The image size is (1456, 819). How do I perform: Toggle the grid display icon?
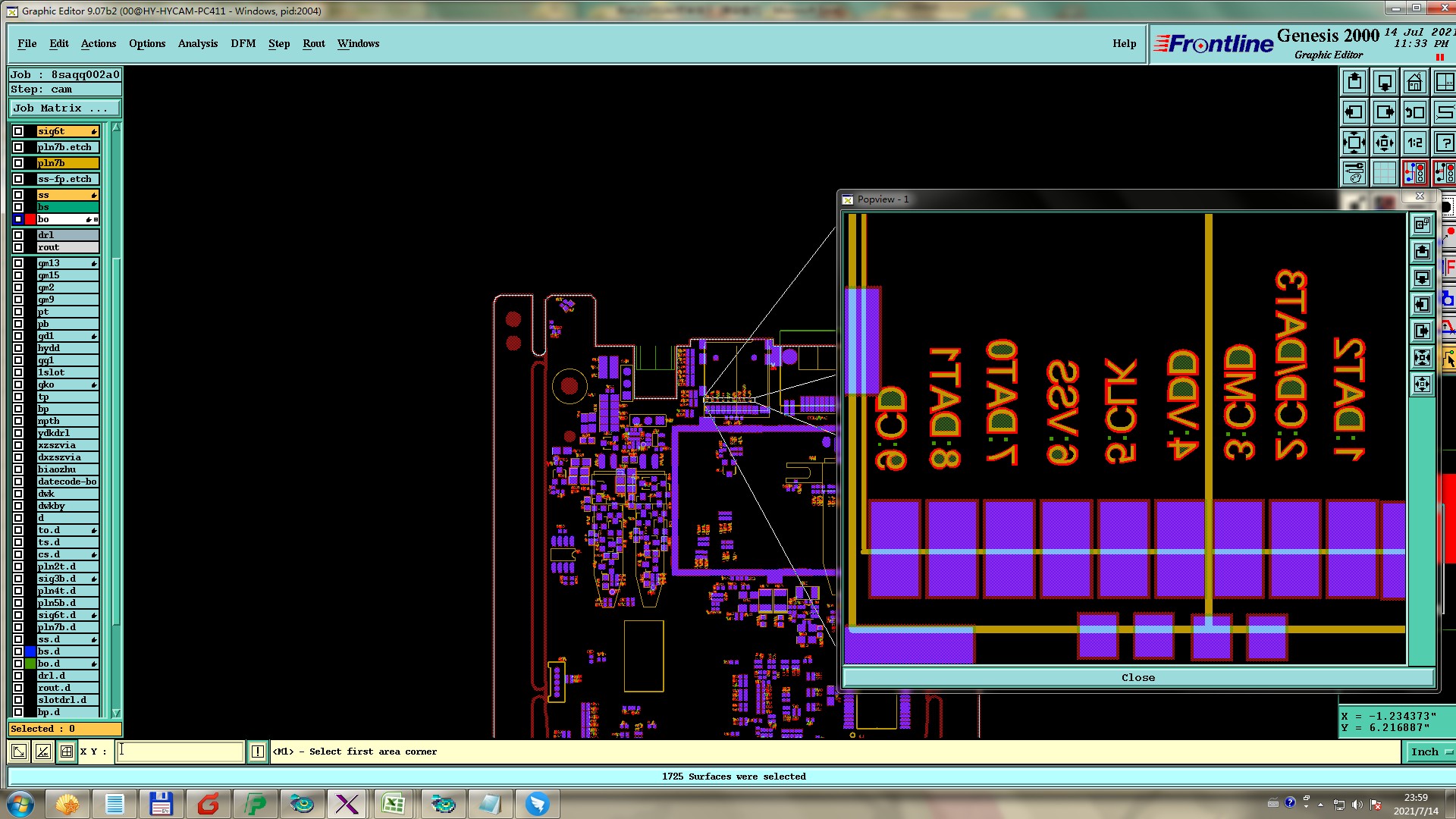(x=1384, y=173)
